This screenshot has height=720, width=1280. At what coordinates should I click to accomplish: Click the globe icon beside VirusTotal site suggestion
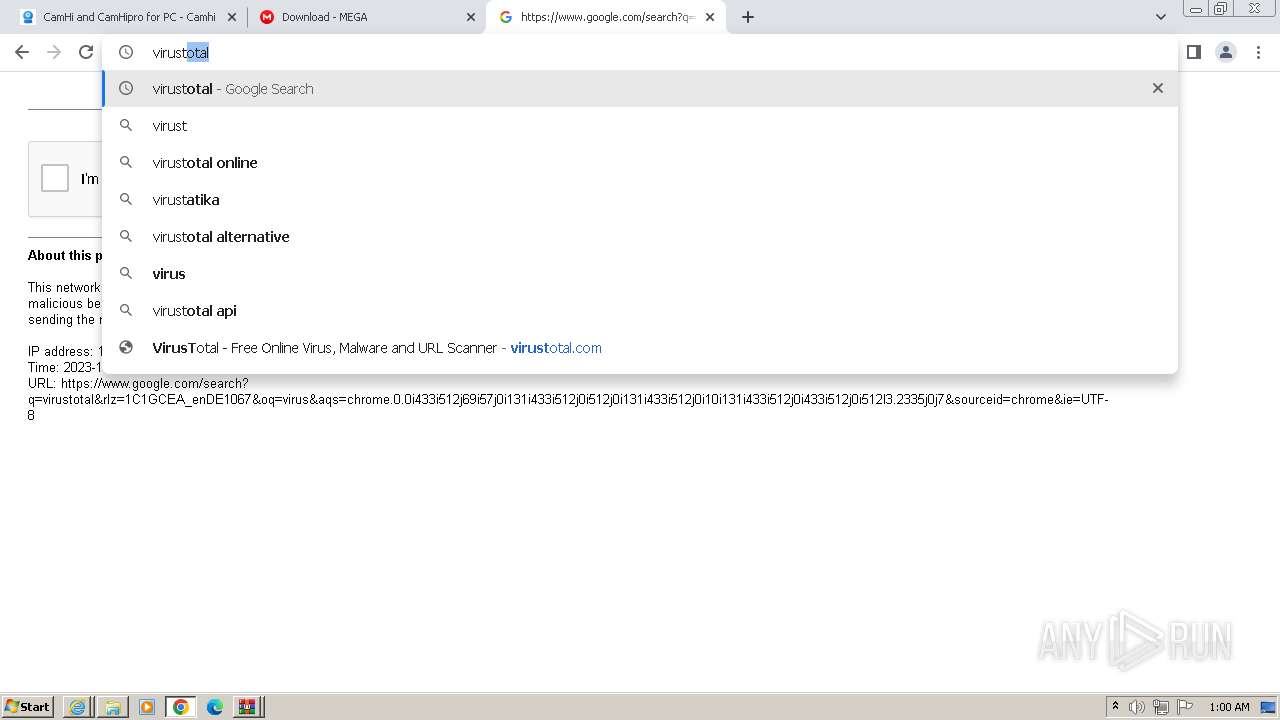coord(126,347)
